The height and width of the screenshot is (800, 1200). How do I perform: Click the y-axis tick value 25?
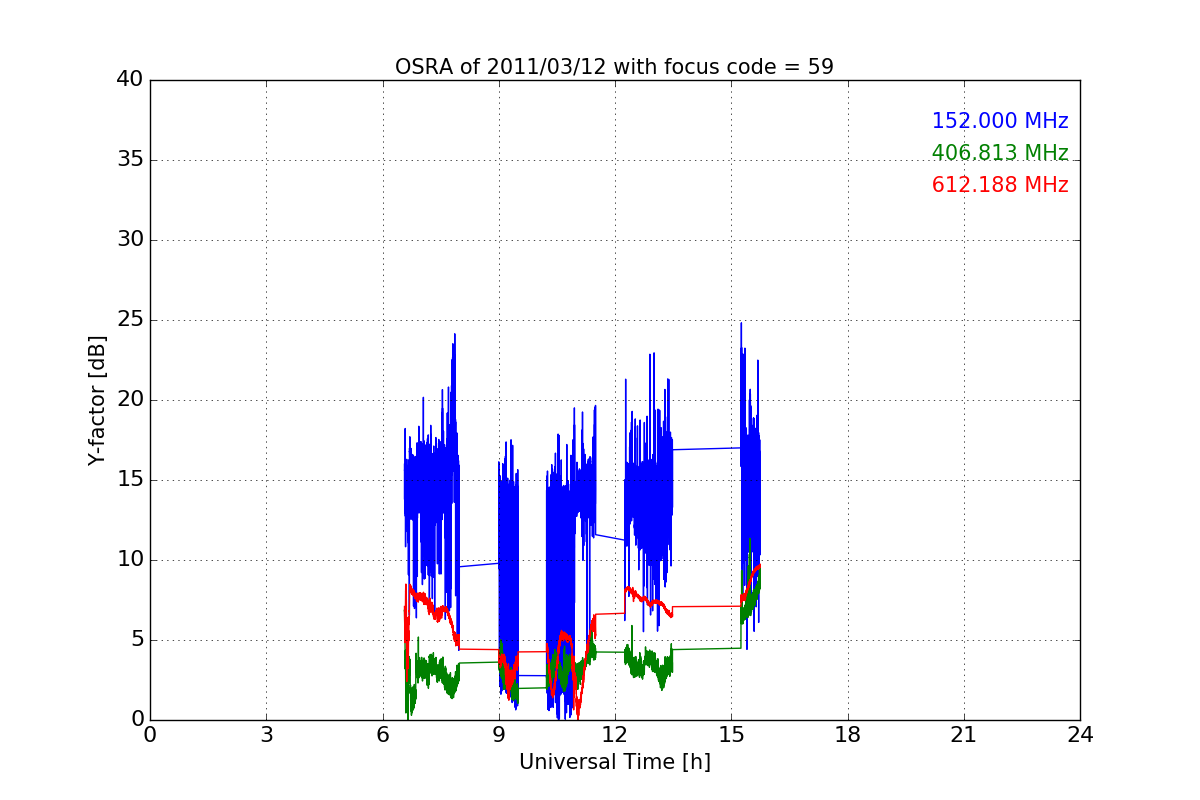tap(130, 320)
